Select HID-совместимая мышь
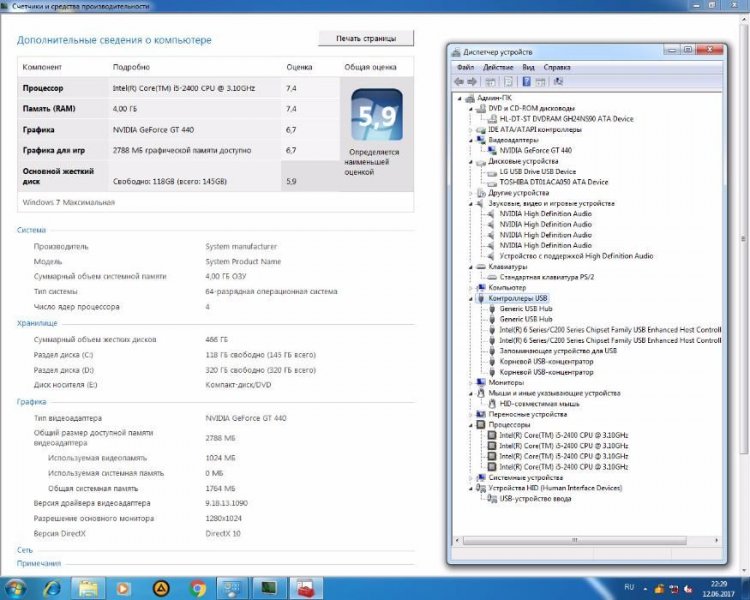 539,403
